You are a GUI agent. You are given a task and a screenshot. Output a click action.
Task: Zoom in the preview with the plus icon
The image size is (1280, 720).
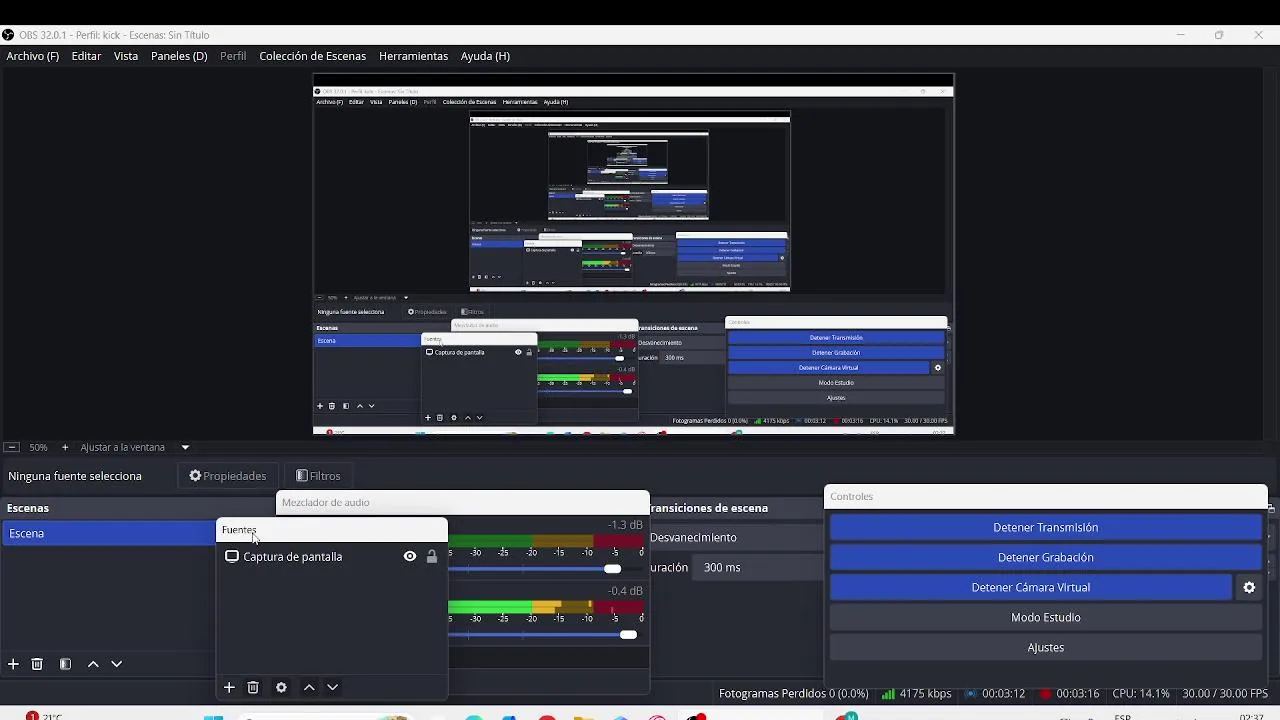pos(65,448)
